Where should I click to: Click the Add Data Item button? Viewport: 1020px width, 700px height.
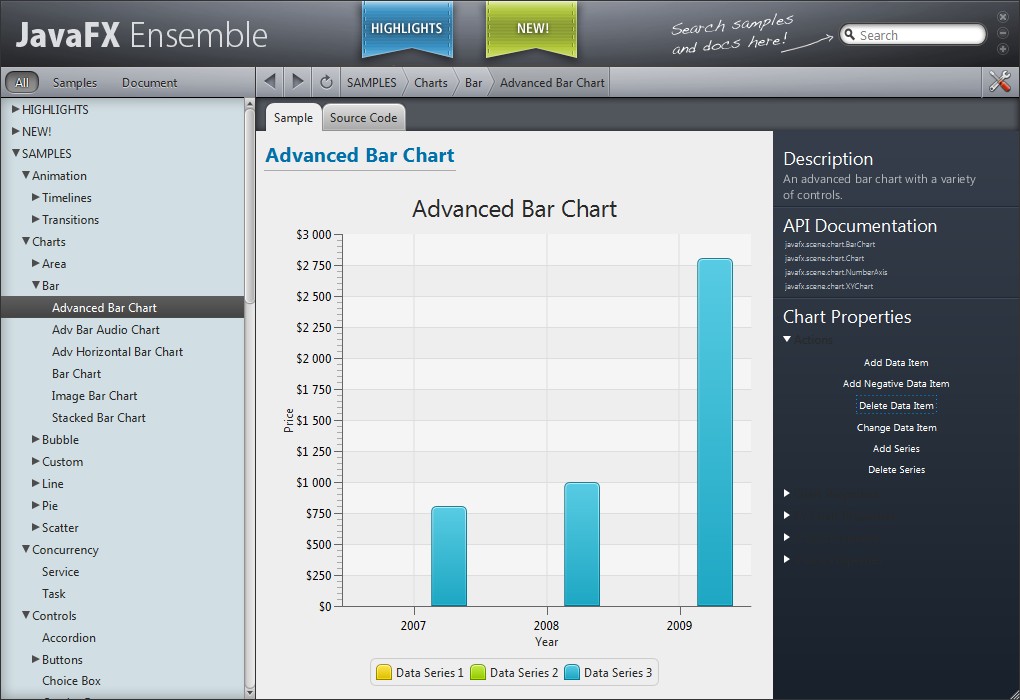tap(896, 363)
